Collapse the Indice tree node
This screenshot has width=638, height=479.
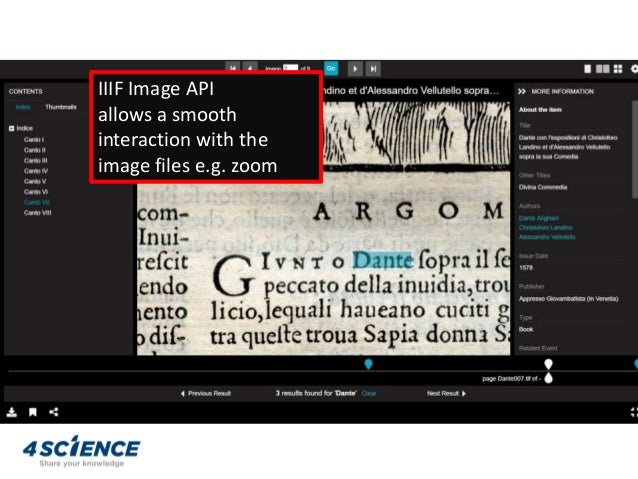point(11,128)
